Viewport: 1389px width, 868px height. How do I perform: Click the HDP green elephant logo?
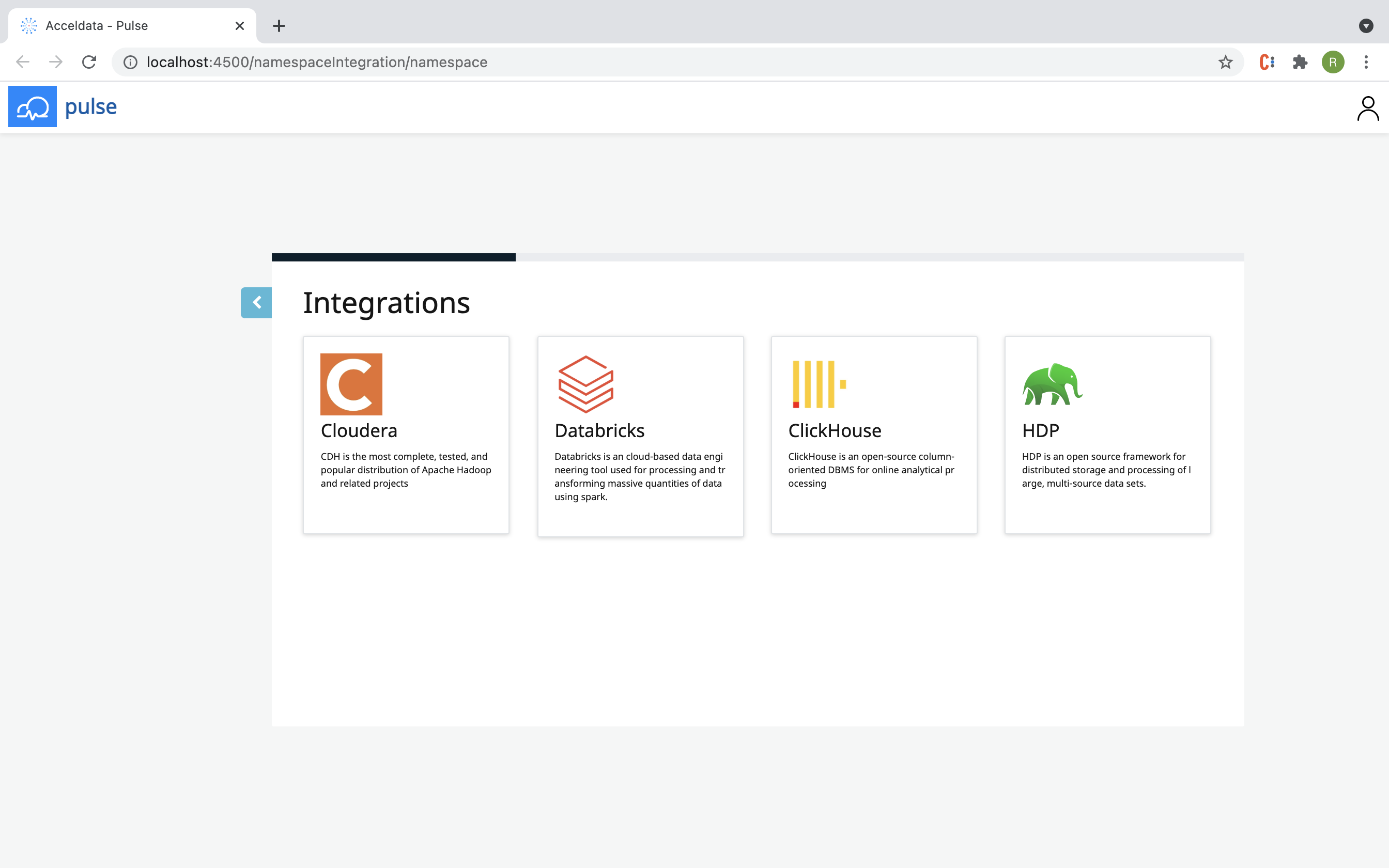(x=1052, y=384)
